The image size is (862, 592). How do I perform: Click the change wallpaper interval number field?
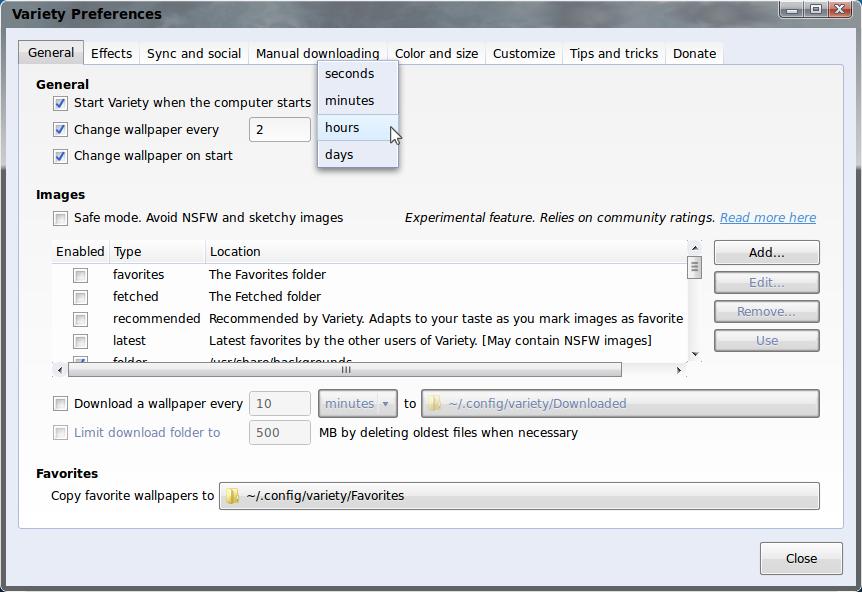[x=279, y=130]
